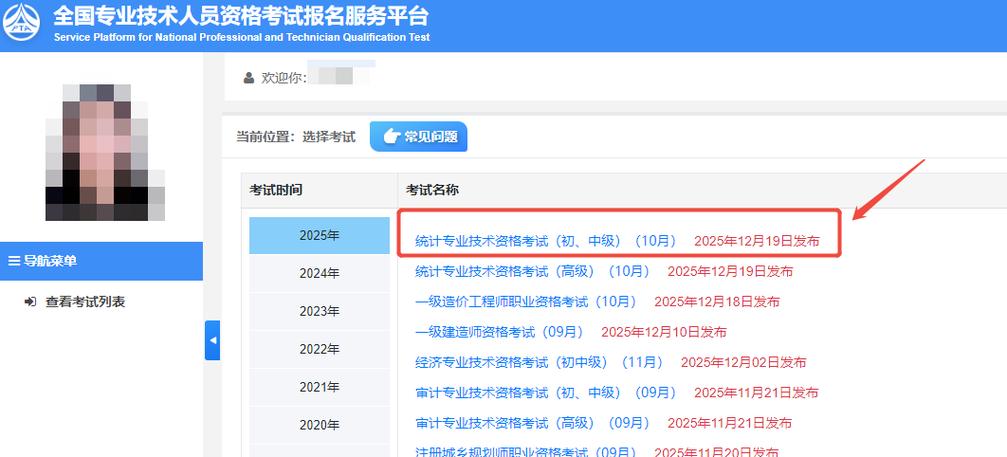
Task: Click the 导航菜单 header bar
Action: click(x=101, y=261)
